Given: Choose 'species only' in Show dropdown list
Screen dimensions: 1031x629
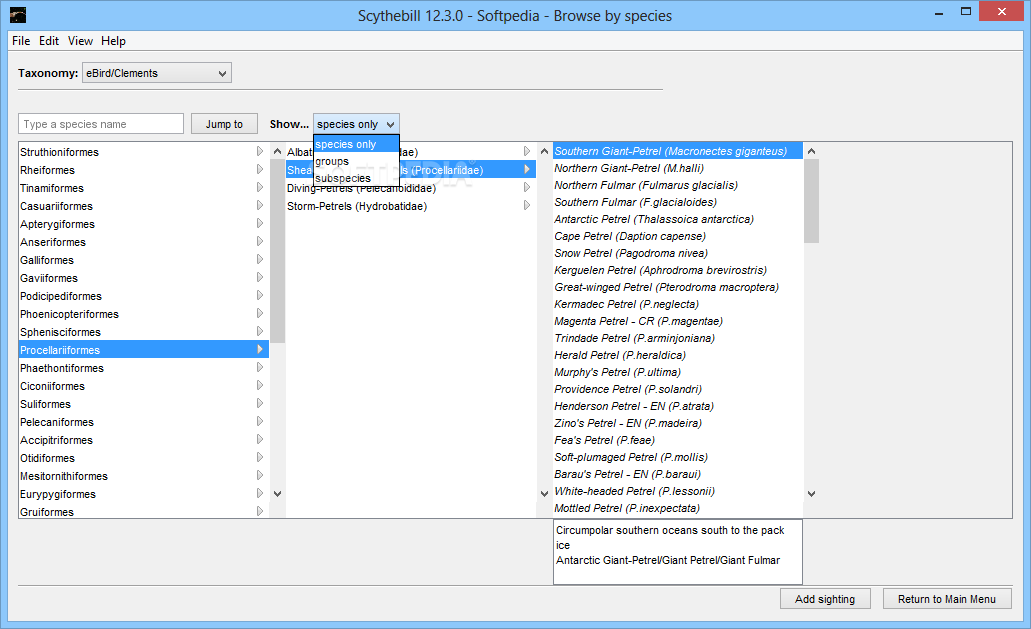Looking at the screenshot, I should click(356, 144).
